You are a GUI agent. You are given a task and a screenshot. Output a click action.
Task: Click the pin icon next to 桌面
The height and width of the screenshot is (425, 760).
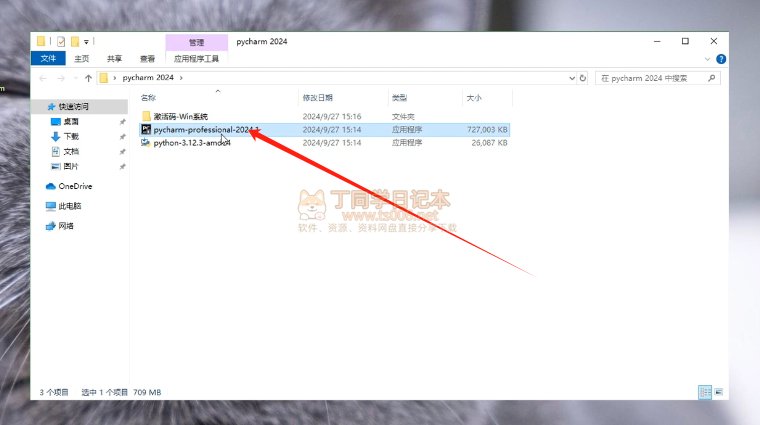(123, 122)
